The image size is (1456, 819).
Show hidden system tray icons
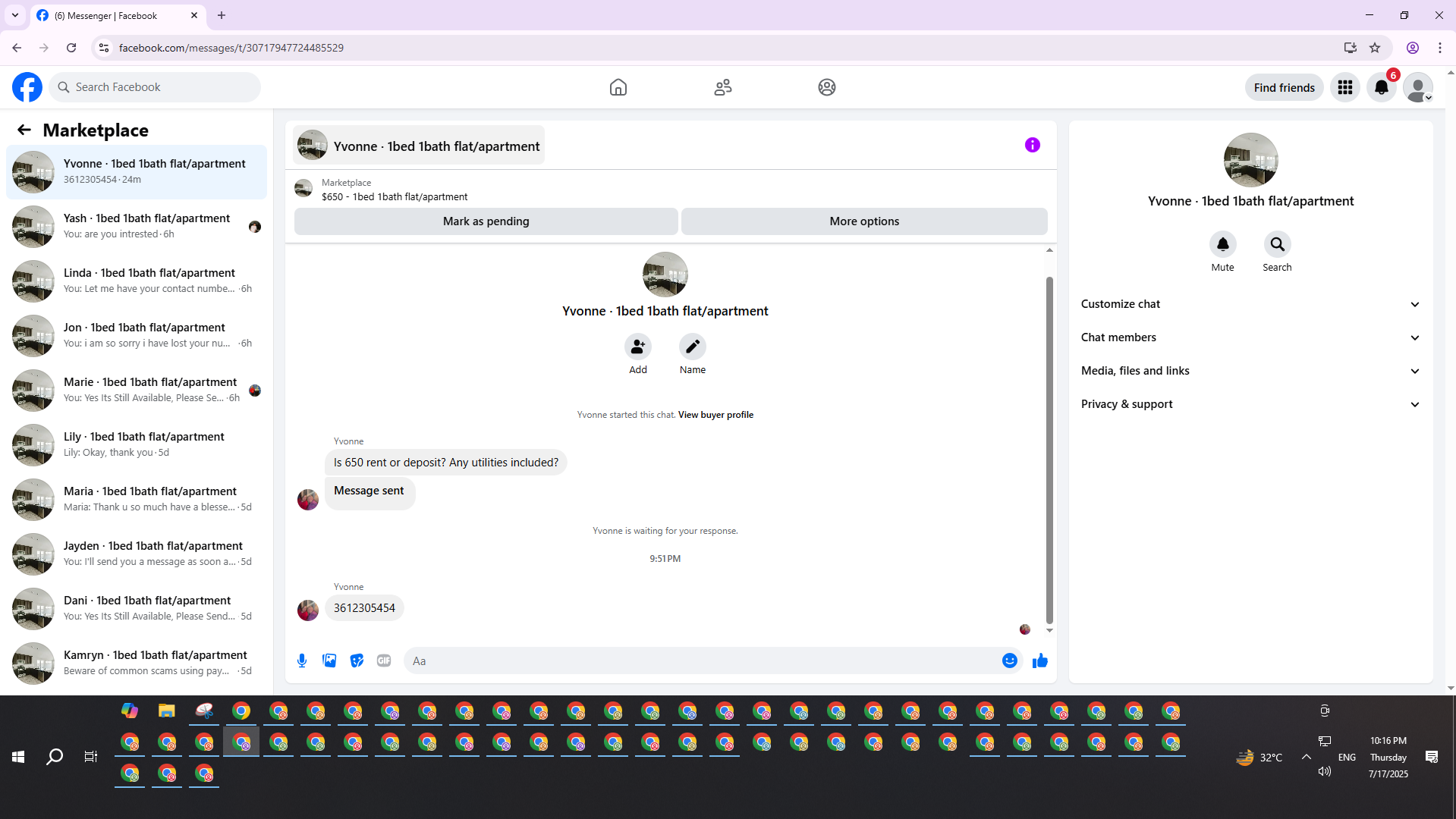click(1307, 757)
